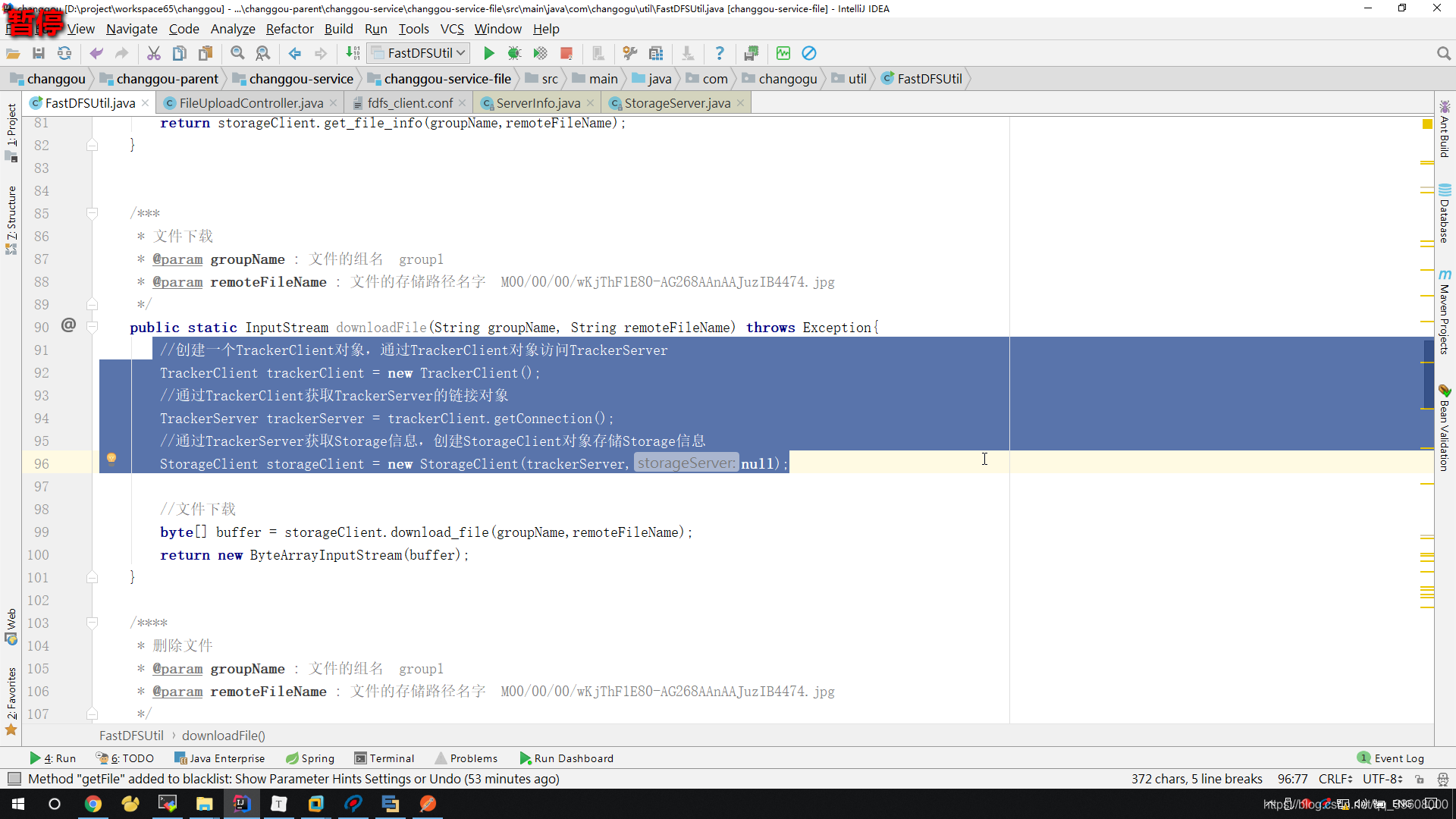1456x819 pixels.
Task: Toggle tool window quick access button in status bar corner
Action: [x=14, y=779]
